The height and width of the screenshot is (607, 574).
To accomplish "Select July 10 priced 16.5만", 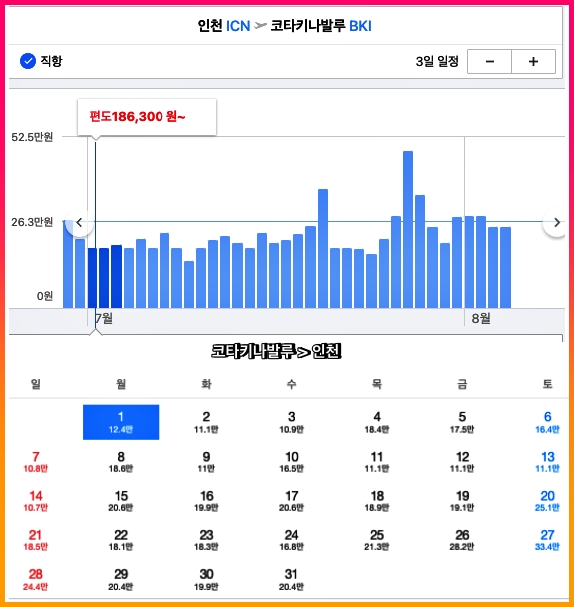I will click(291, 461).
